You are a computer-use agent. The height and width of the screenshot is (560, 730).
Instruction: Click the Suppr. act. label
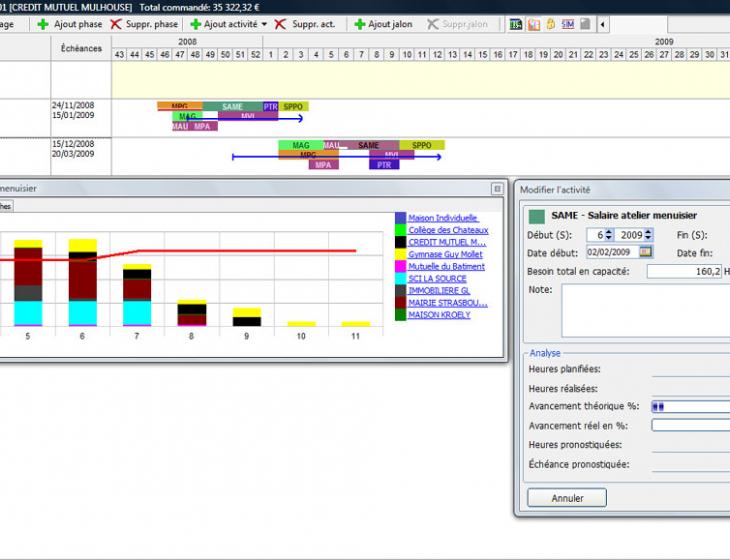pos(314,24)
